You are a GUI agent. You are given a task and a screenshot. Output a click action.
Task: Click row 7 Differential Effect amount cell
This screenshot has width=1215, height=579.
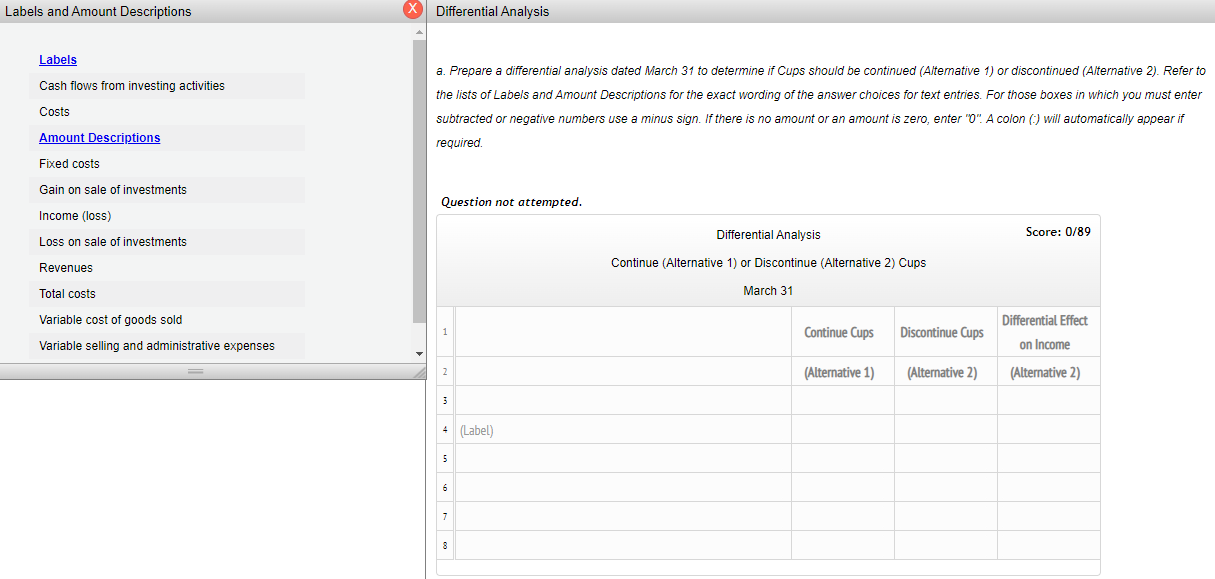click(1049, 516)
